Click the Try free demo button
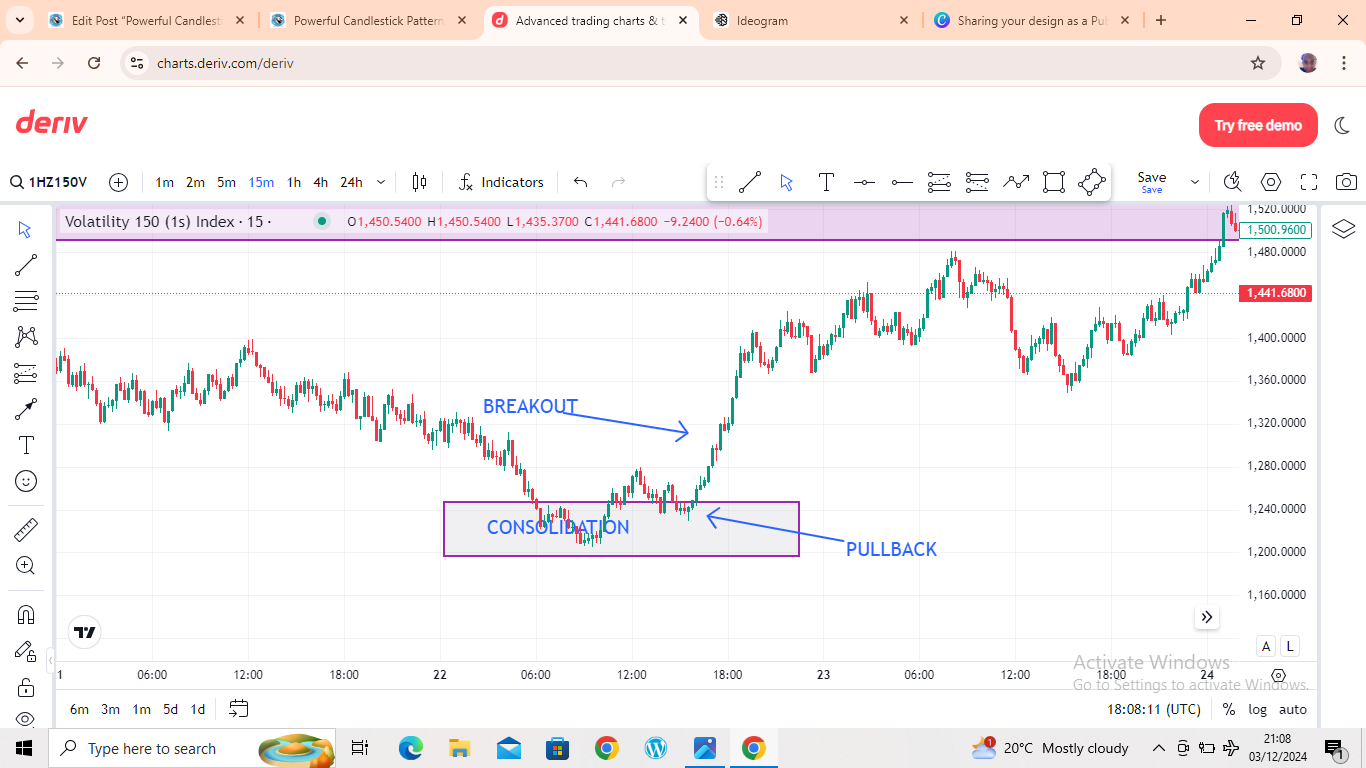The image size is (1366, 768). (x=1258, y=125)
